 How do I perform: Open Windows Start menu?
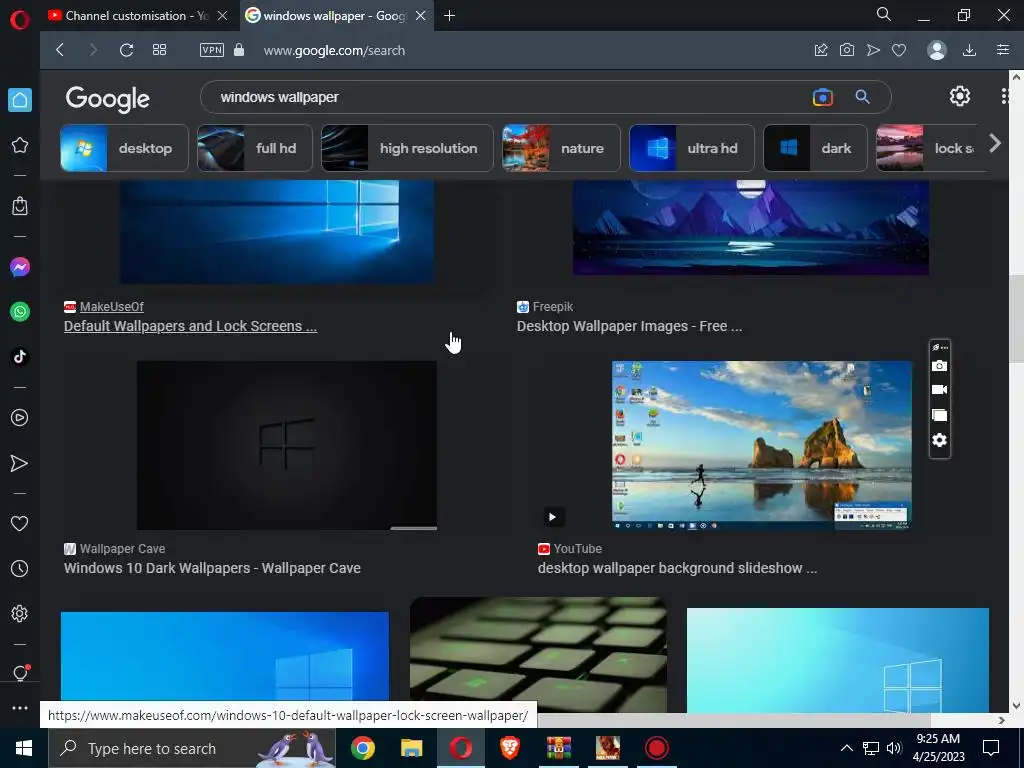click(24, 748)
